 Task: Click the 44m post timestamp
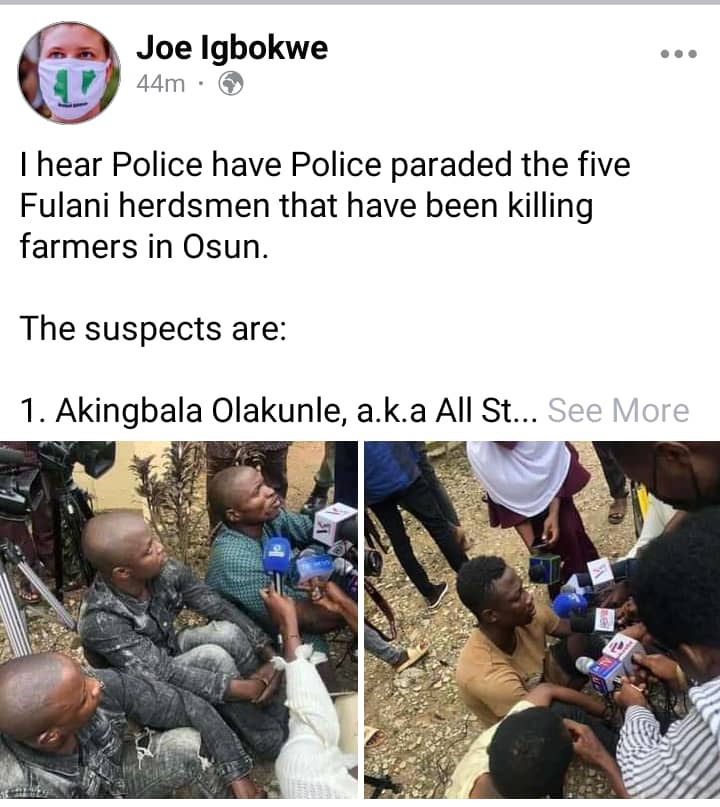coord(160,83)
